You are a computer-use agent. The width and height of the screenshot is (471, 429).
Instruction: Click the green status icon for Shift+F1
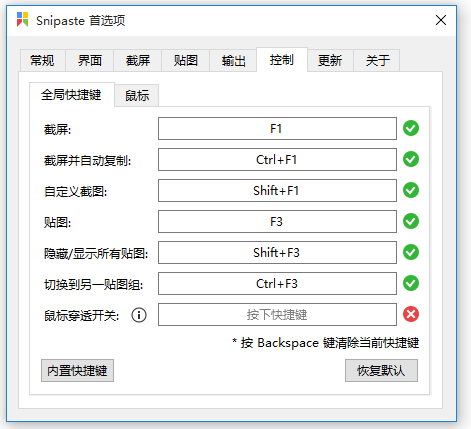click(411, 190)
